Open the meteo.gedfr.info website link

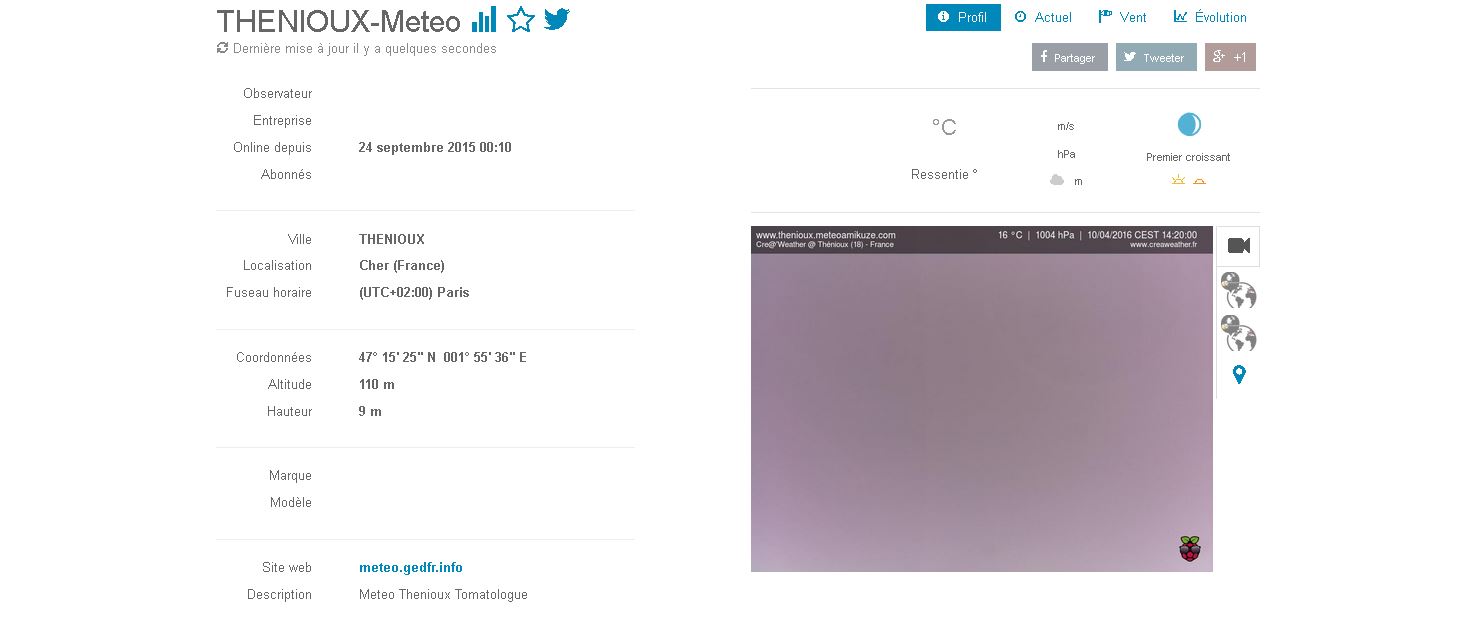pyautogui.click(x=411, y=567)
